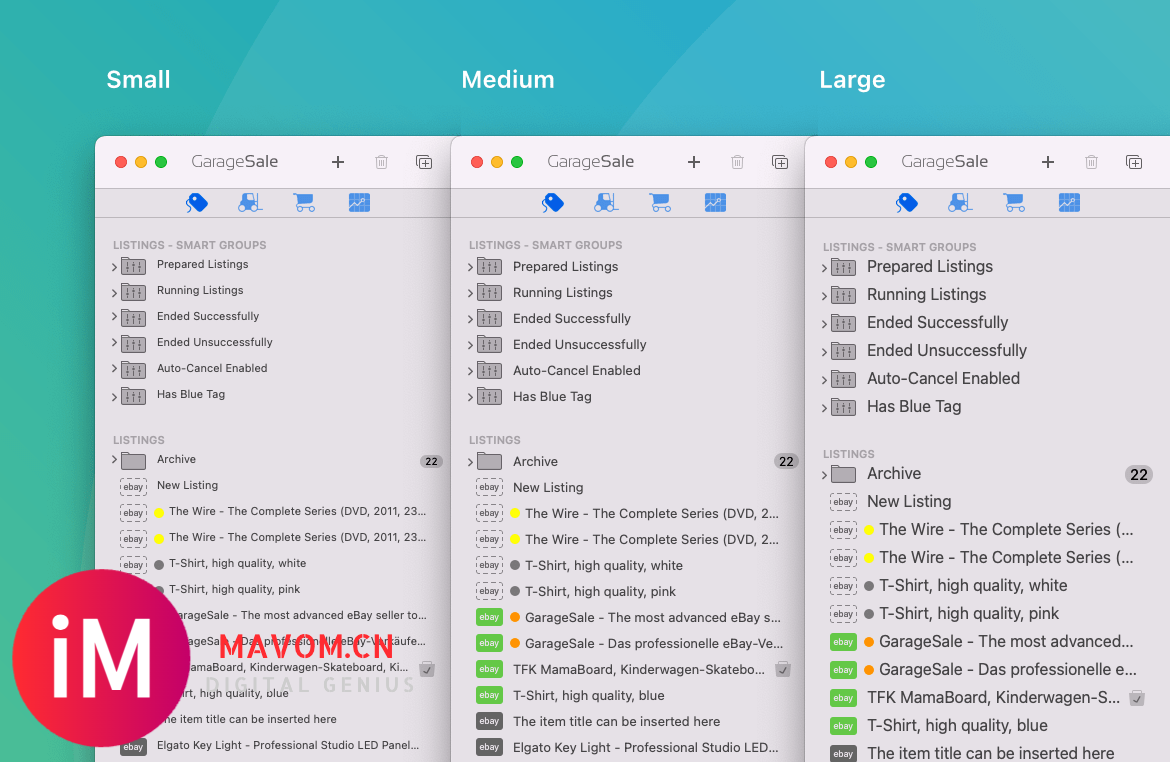Select Auto-Cancel Enabled in Large window
The width and height of the screenshot is (1170, 762).
click(x=943, y=378)
